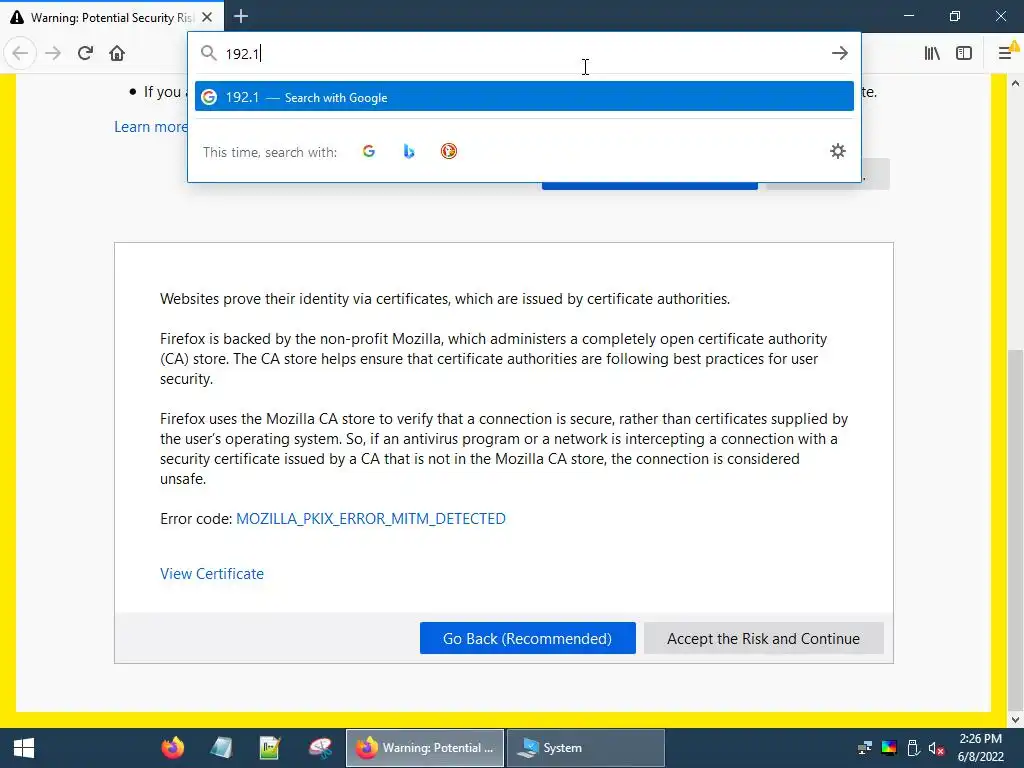1024x768 pixels.
Task: Open search settings gear icon
Action: (838, 152)
